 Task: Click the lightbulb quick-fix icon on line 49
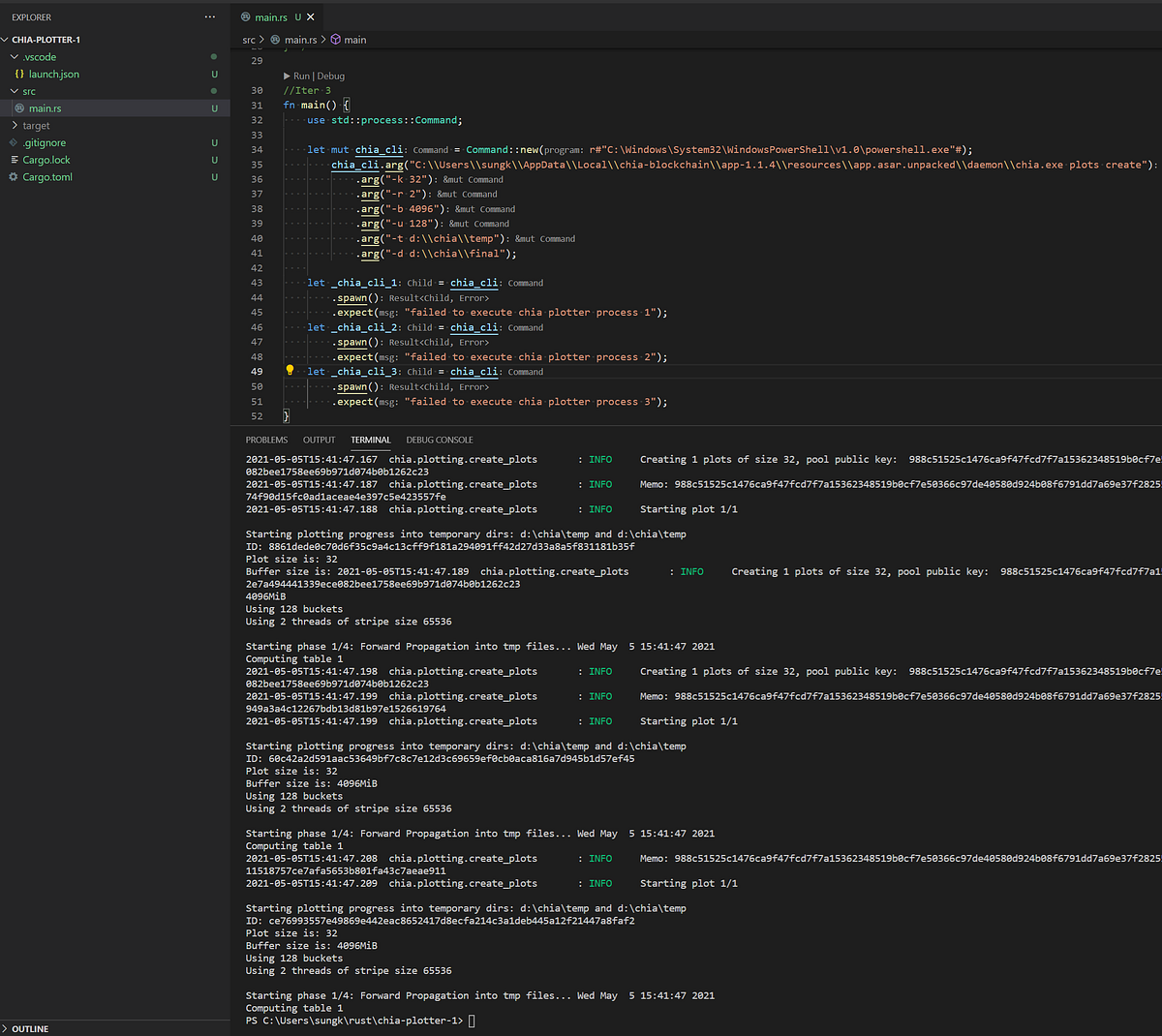289,370
